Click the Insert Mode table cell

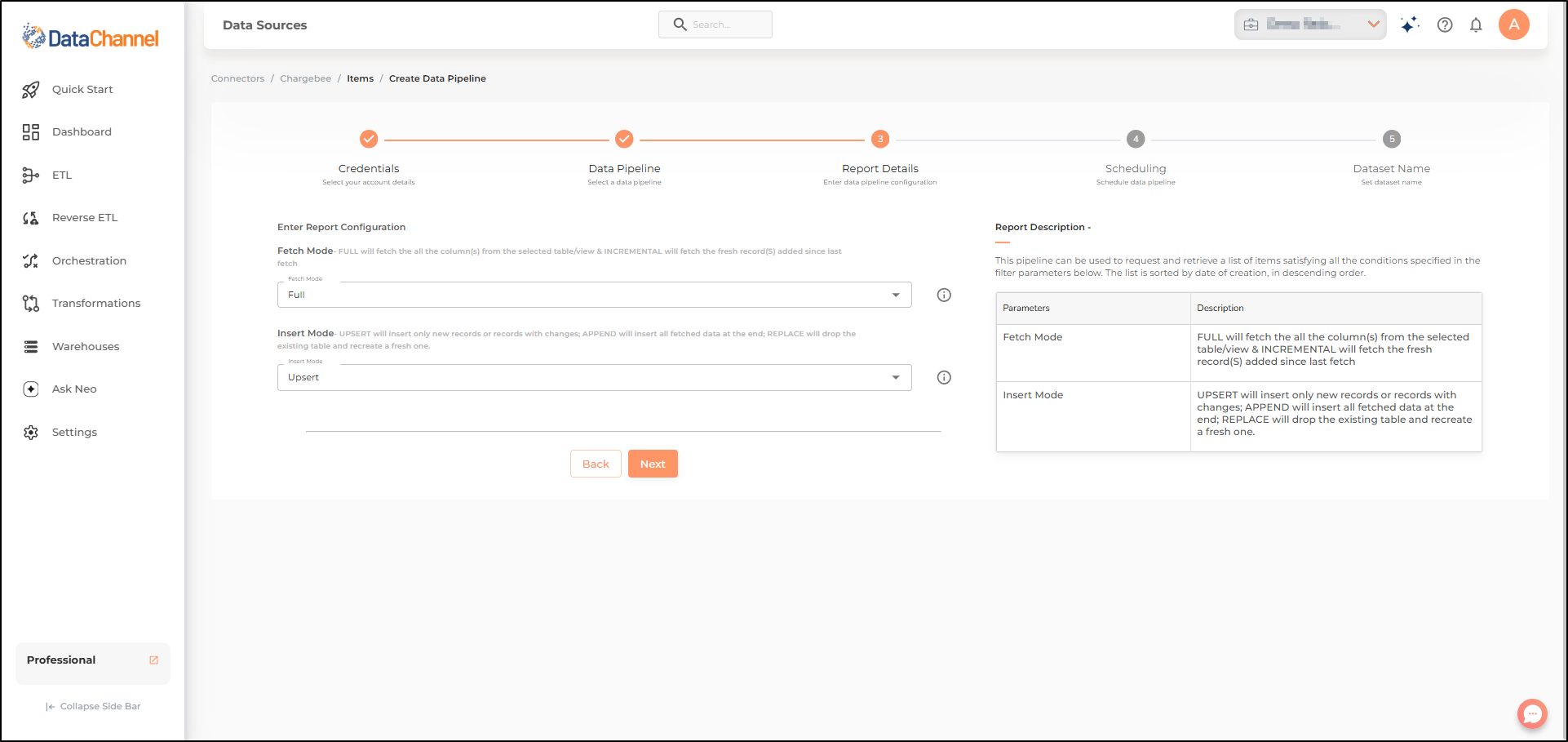[x=1093, y=416]
